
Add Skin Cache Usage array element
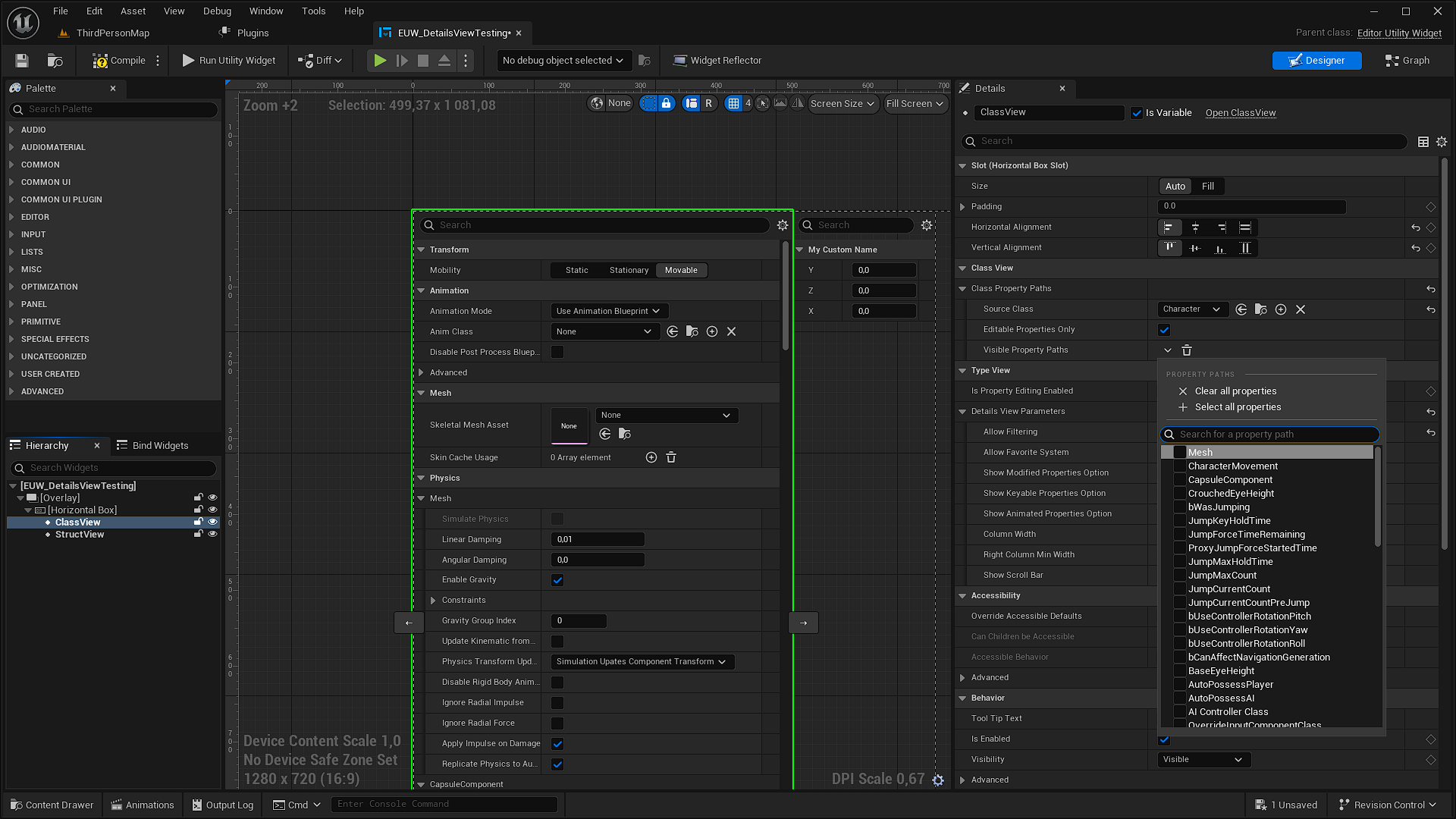(651, 457)
